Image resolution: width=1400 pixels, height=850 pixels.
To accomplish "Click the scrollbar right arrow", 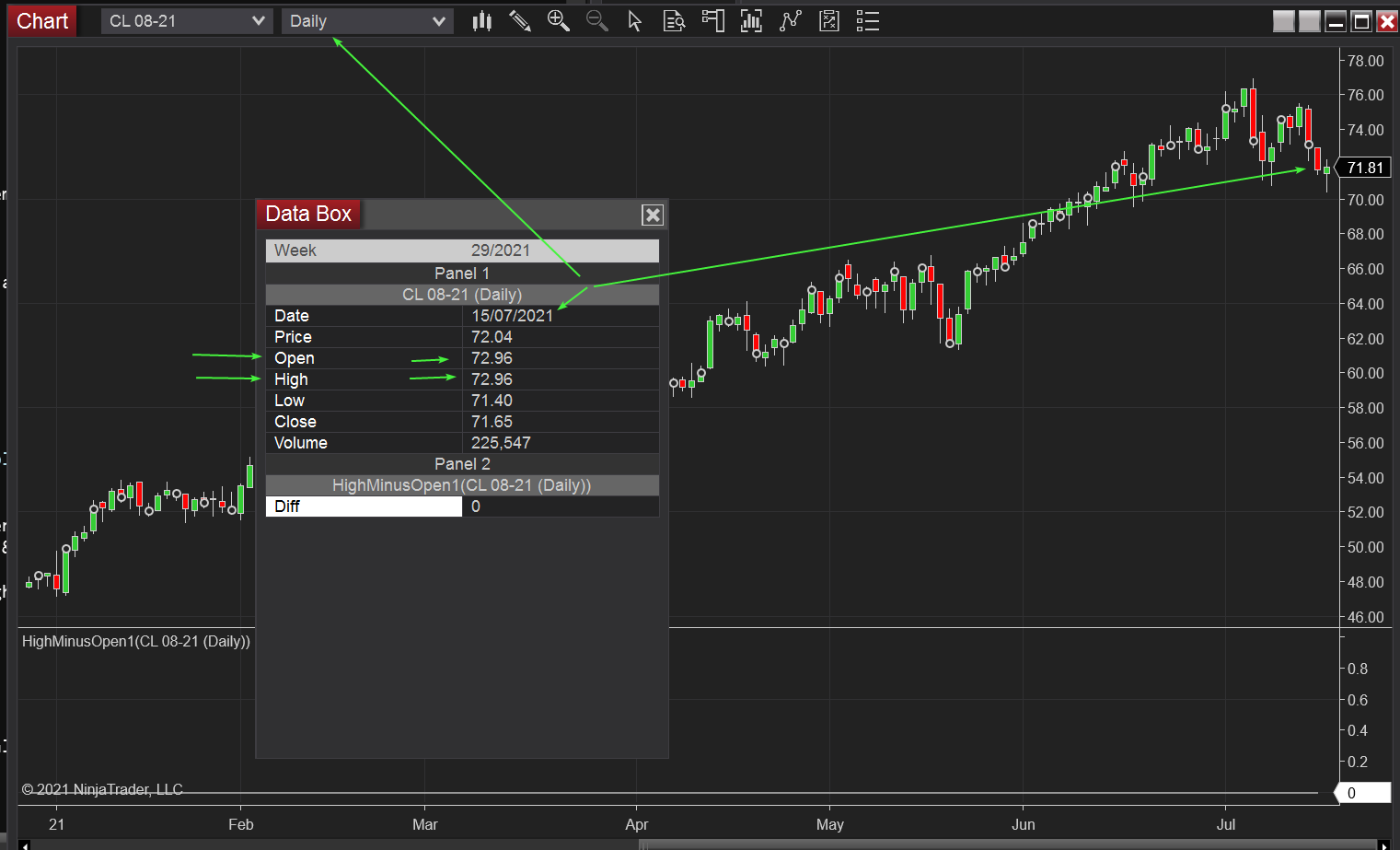I will (x=1383, y=844).
